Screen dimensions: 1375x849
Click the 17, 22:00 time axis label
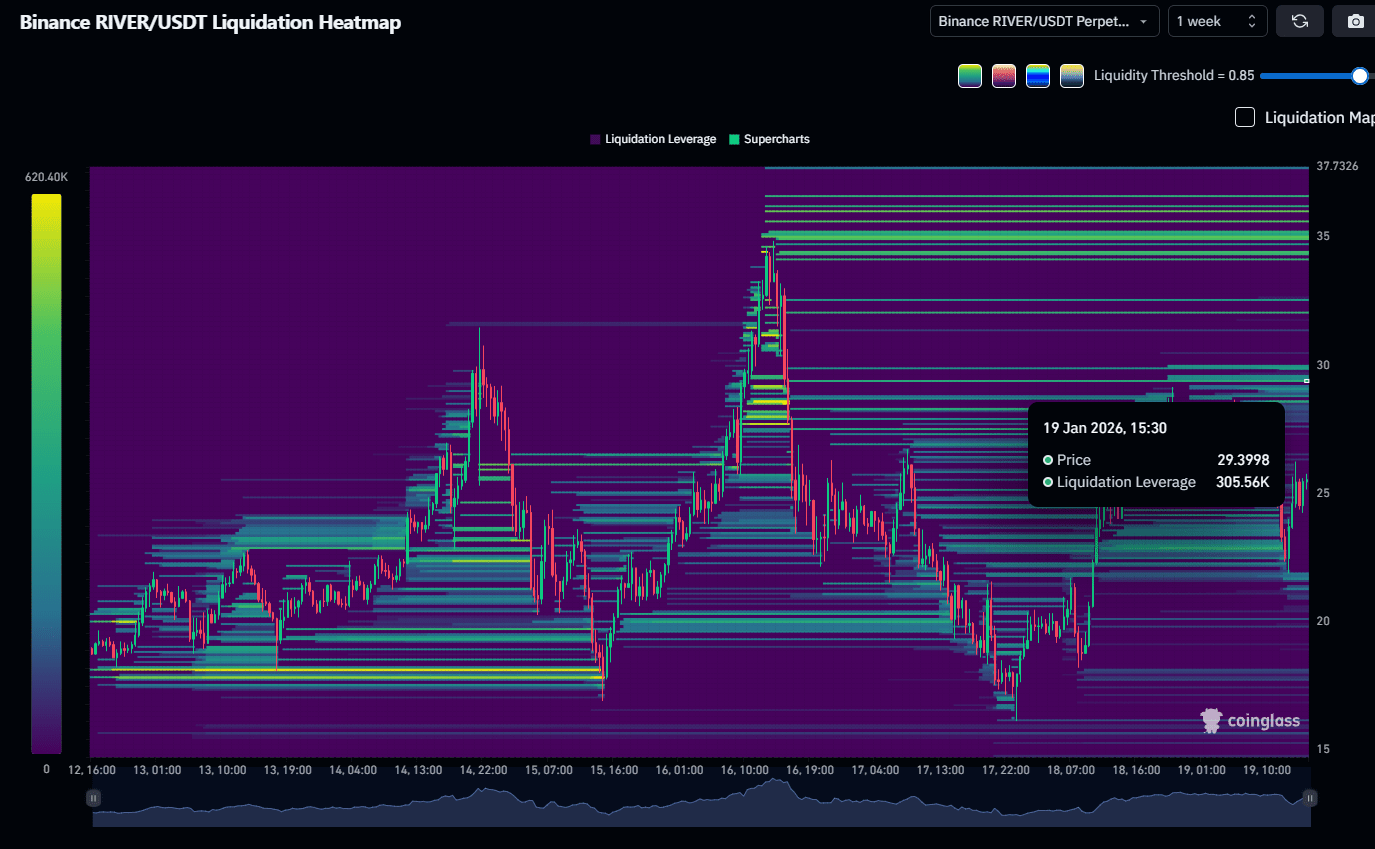[x=1005, y=771]
